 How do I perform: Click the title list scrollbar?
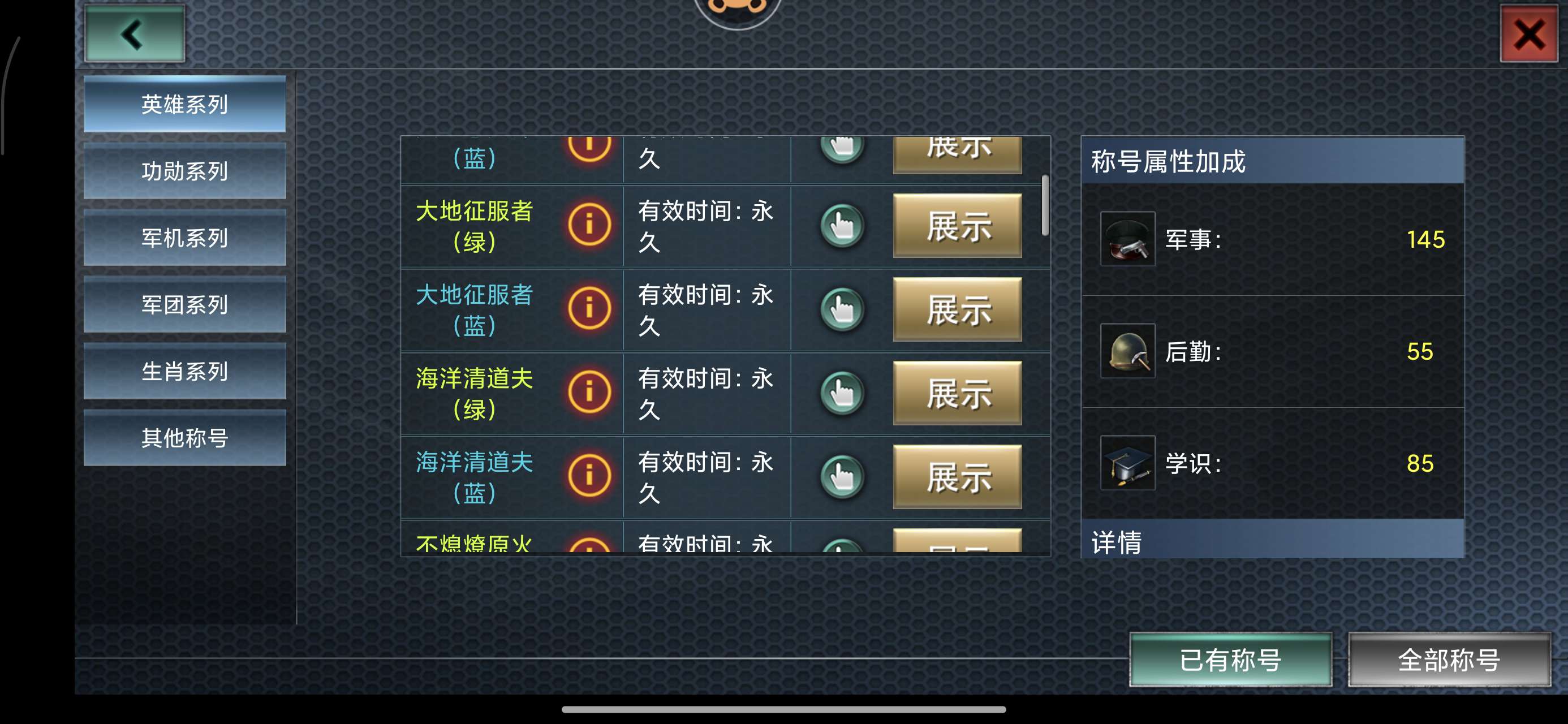tap(1045, 206)
